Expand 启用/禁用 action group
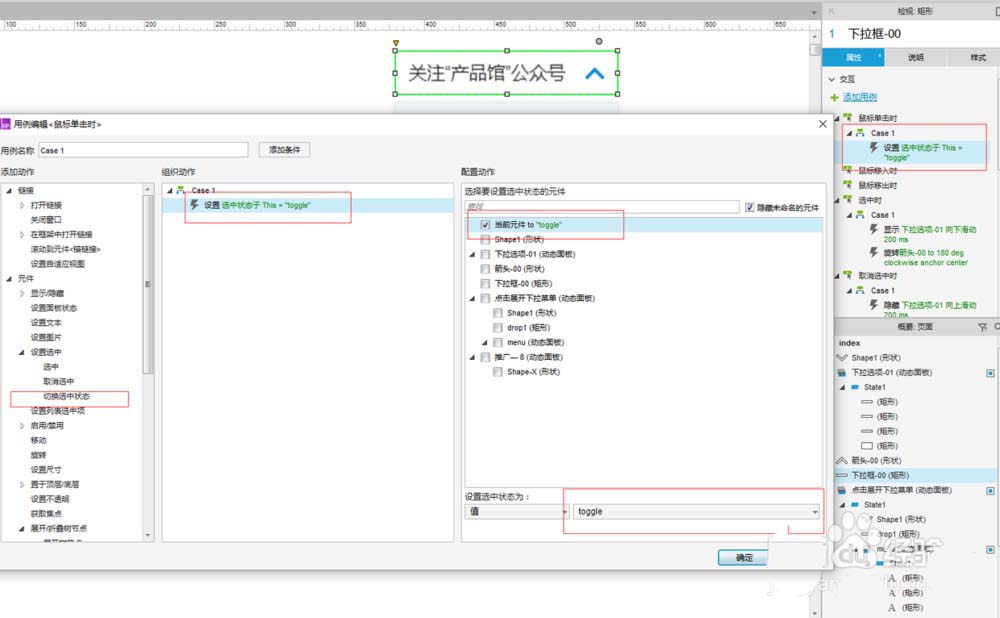The height and width of the screenshot is (618, 1000). [x=22, y=425]
